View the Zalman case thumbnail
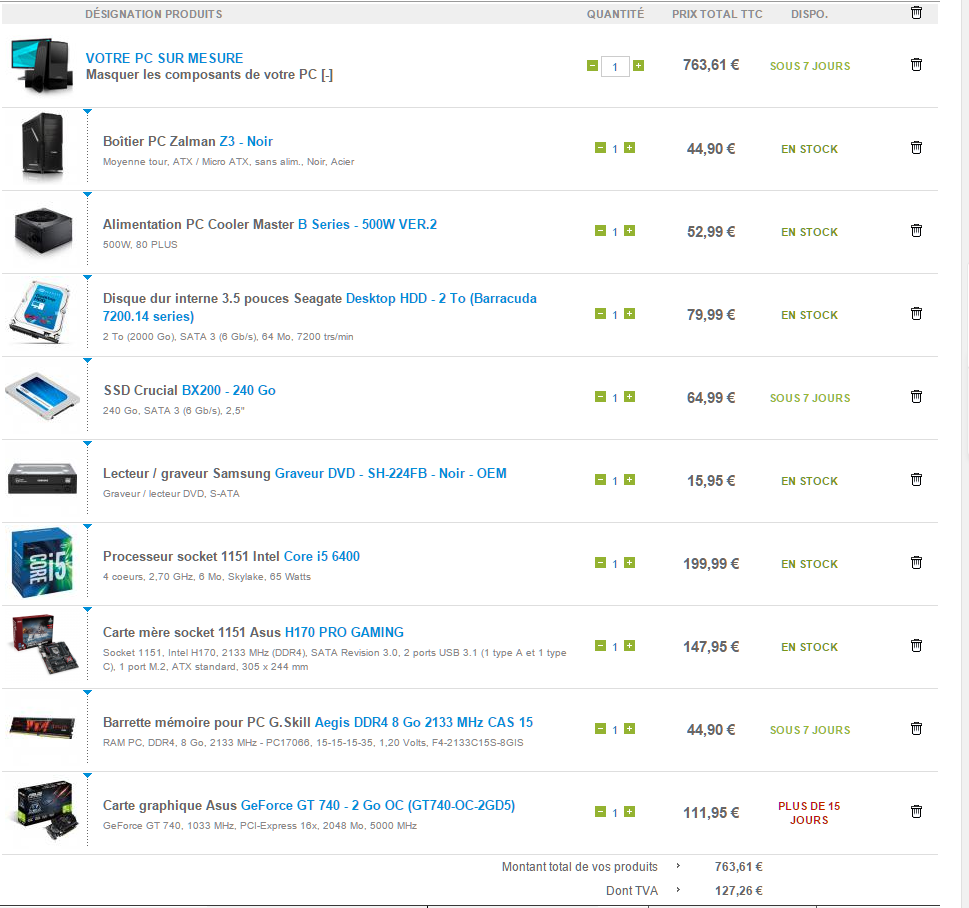This screenshot has height=908, width=969. (x=42, y=147)
